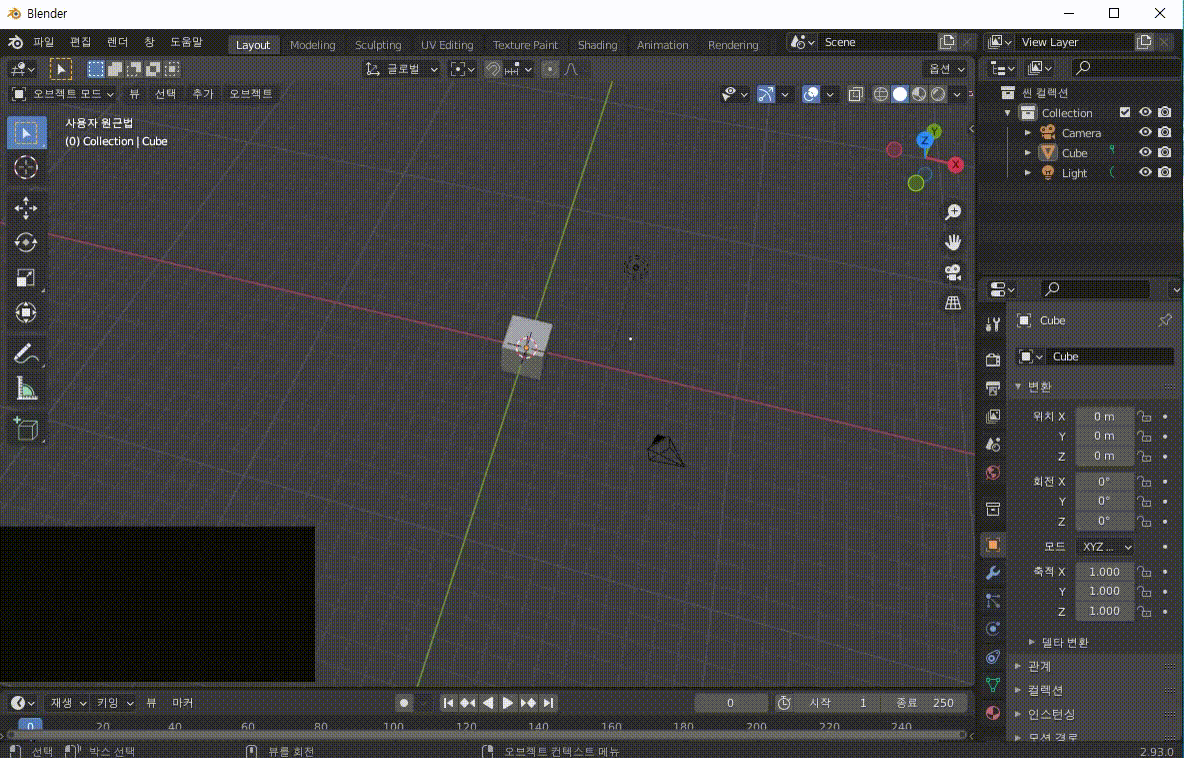Disable Cube in renders camera icon
1184x758 pixels.
pos(1165,153)
